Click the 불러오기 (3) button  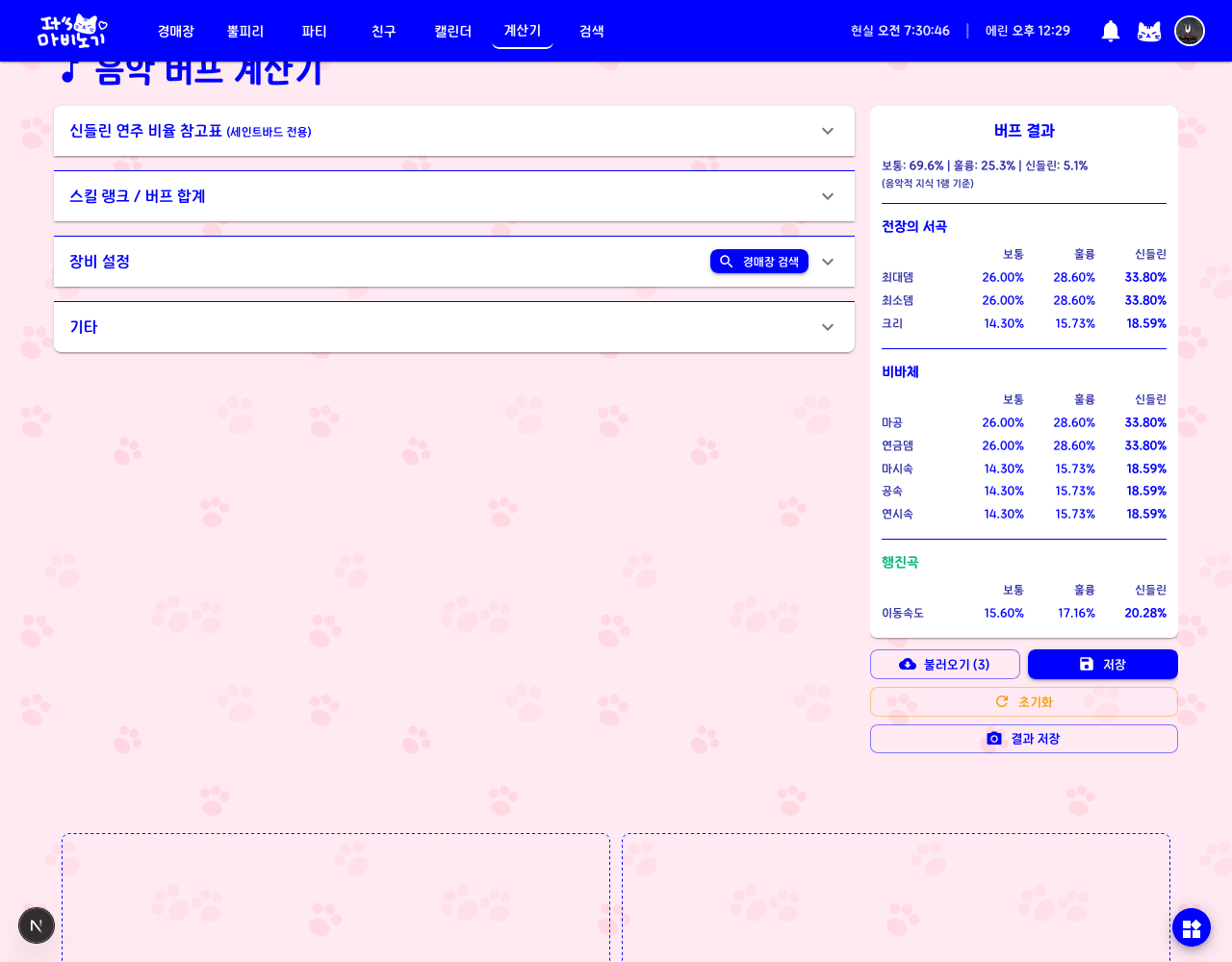(x=945, y=665)
